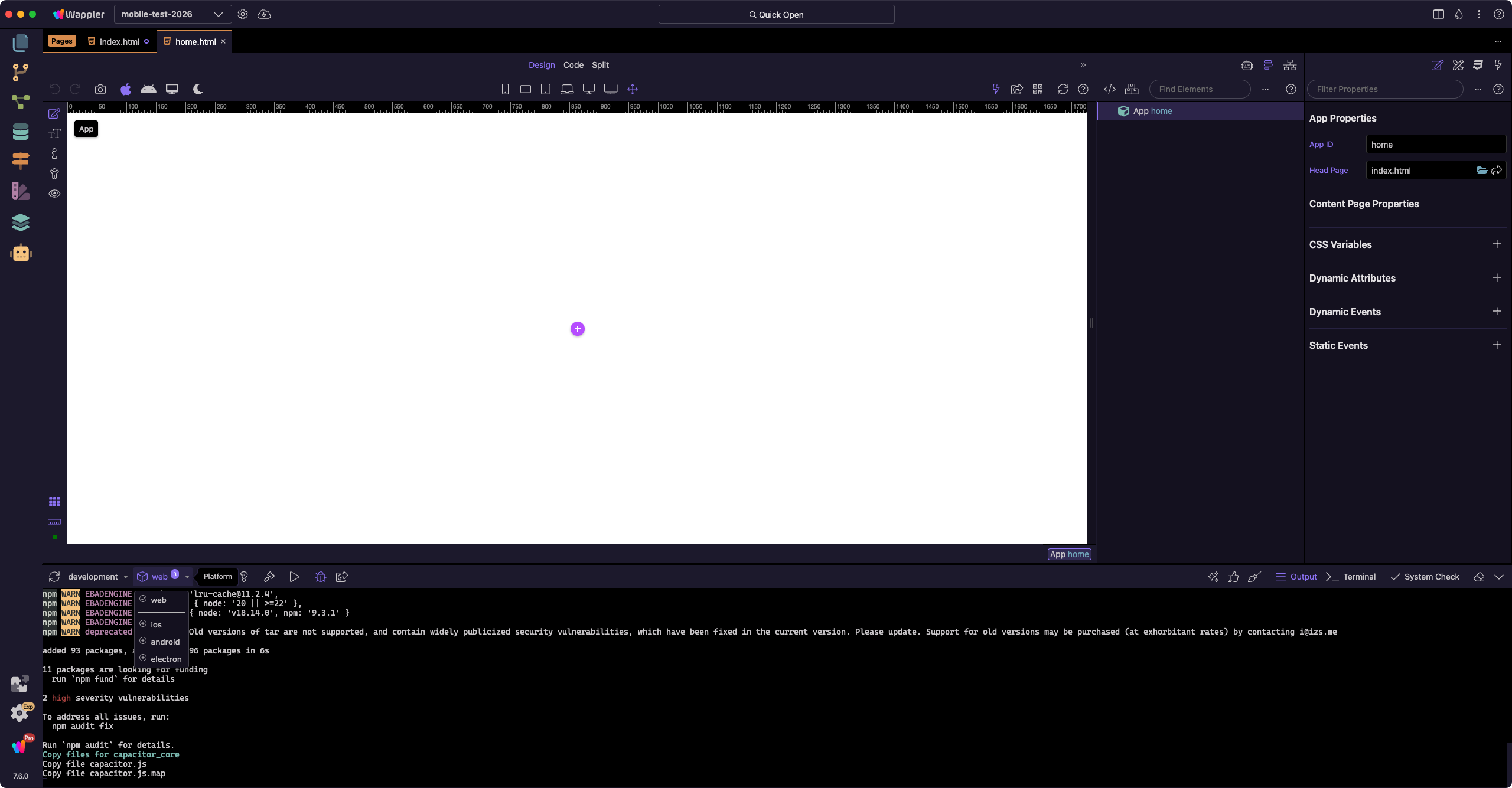This screenshot has height=788, width=1512.
Task: Take a screenshot with camera icon
Action: point(100,89)
